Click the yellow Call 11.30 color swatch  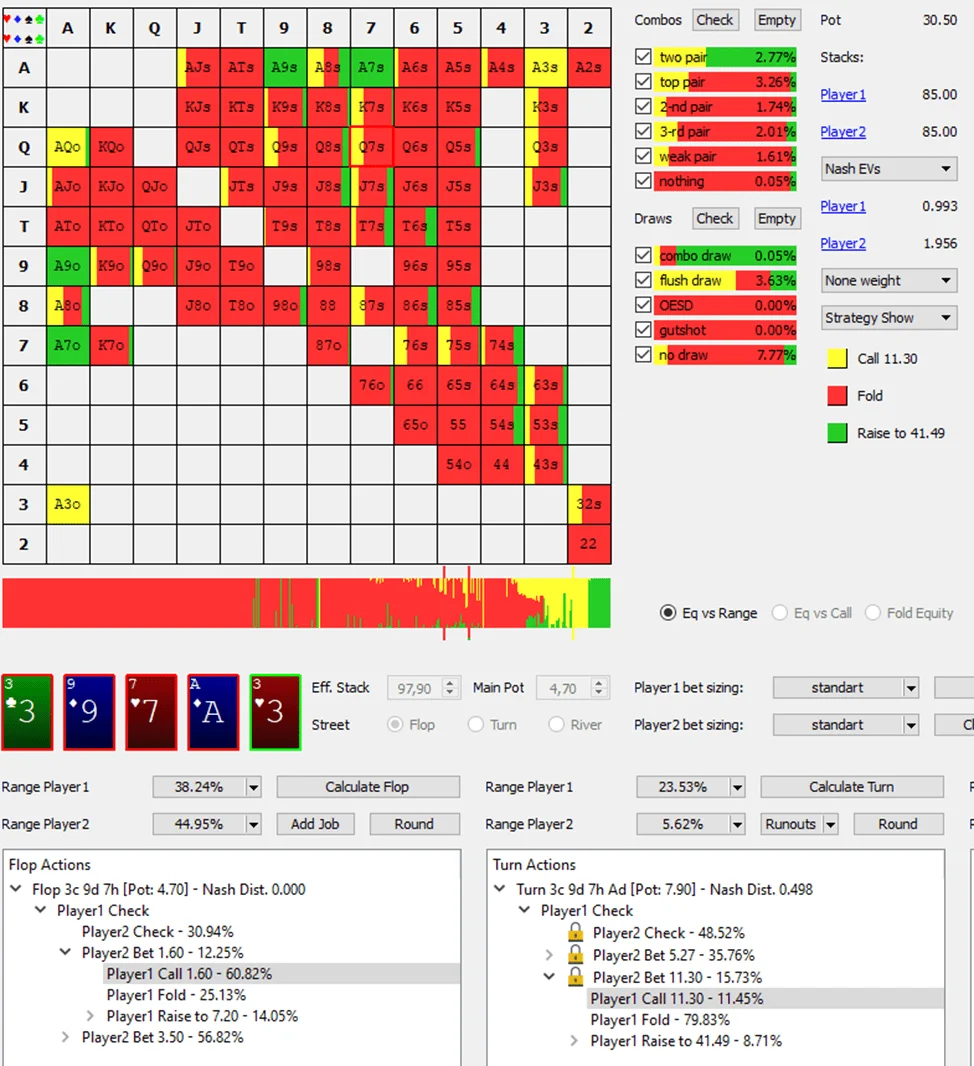[838, 359]
